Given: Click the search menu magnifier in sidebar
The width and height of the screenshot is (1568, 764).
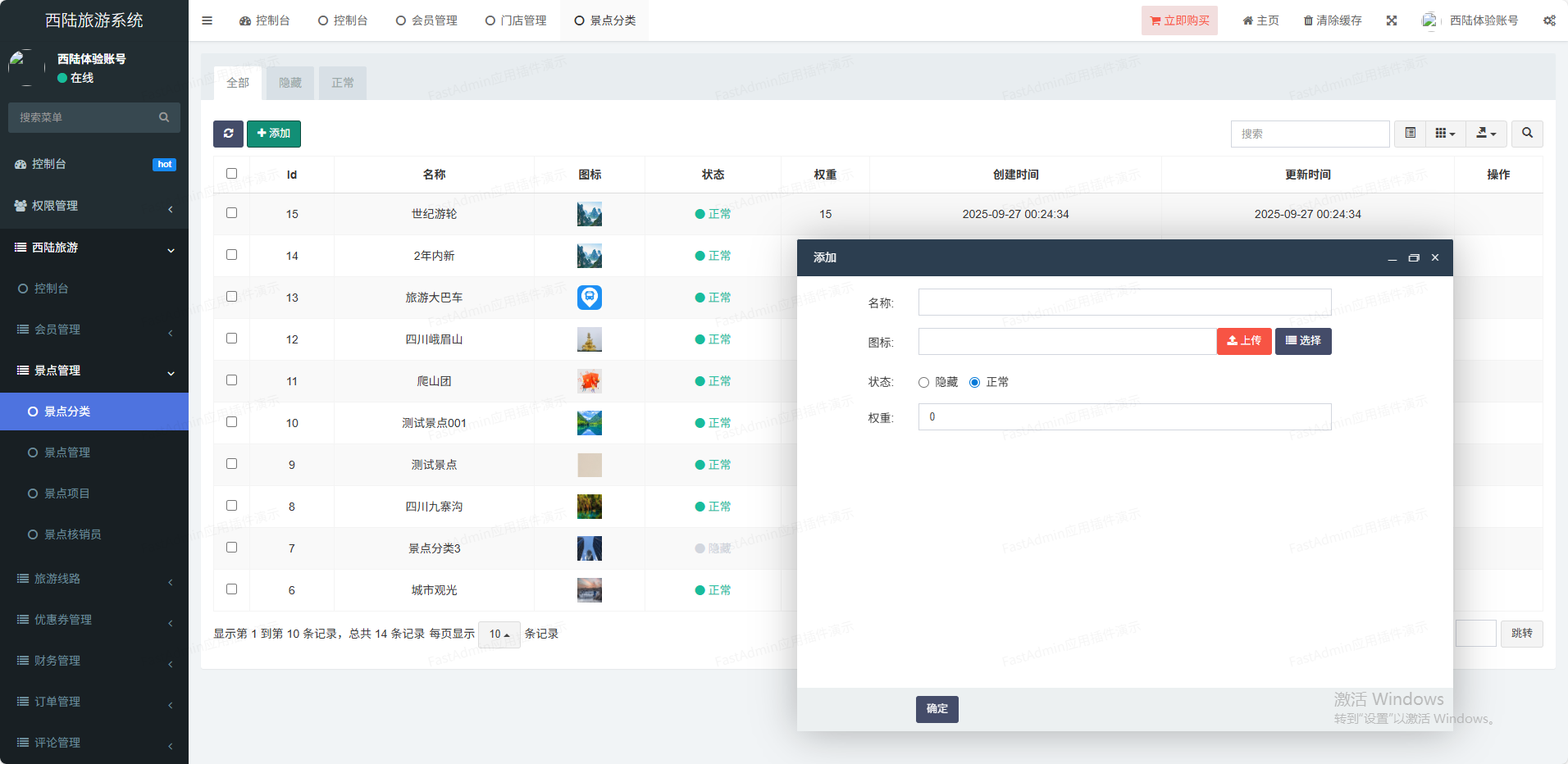Looking at the screenshot, I should tap(164, 117).
